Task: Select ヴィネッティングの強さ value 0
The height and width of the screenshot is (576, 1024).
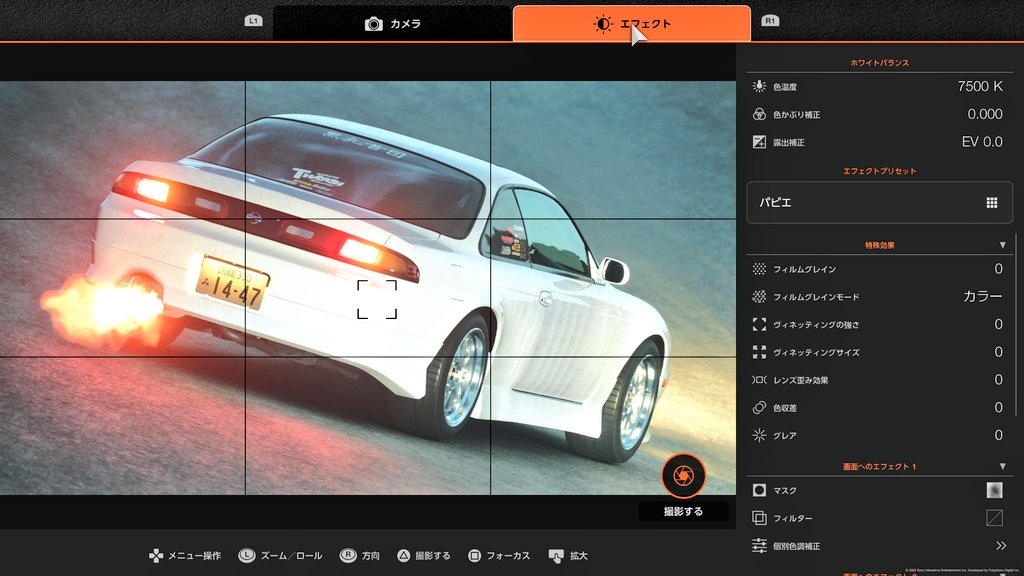Action: point(998,324)
